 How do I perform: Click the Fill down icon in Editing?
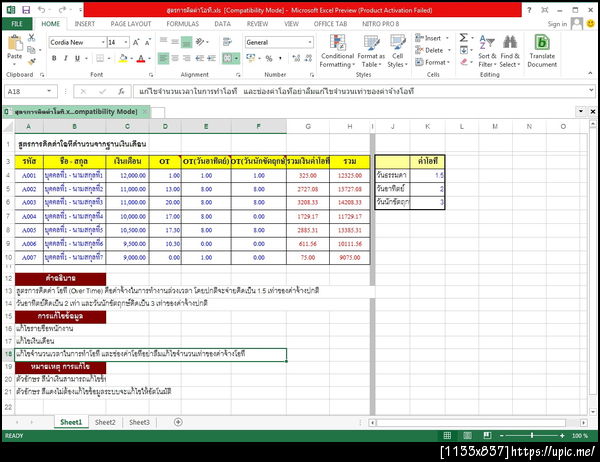pos(464,50)
